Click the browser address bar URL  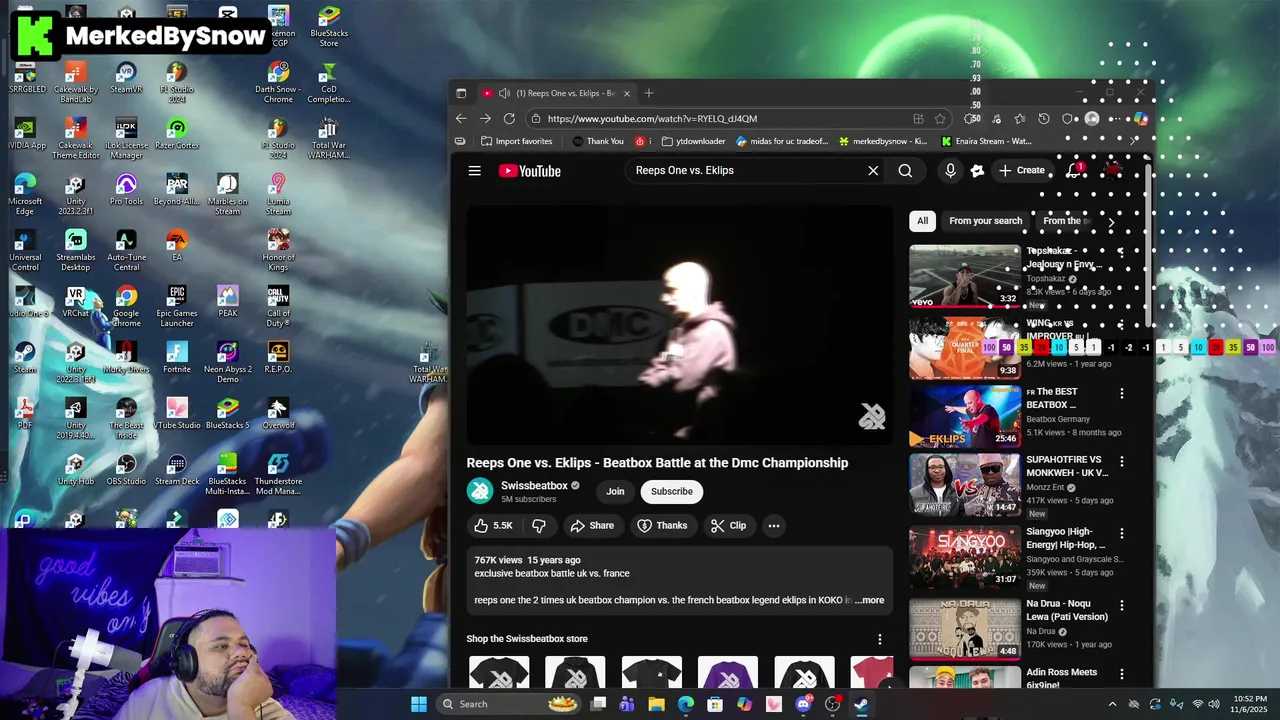[652, 119]
